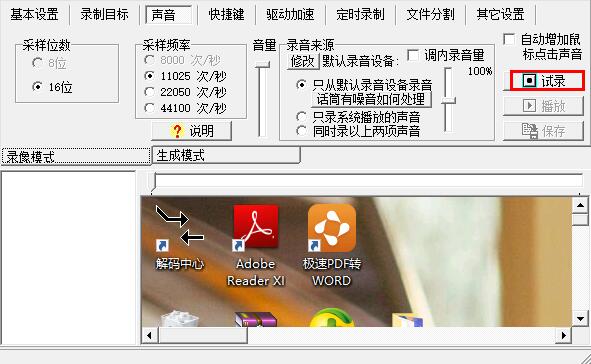The height and width of the screenshot is (364, 591).
Task: Select the 声音 tab
Action: pos(168,15)
